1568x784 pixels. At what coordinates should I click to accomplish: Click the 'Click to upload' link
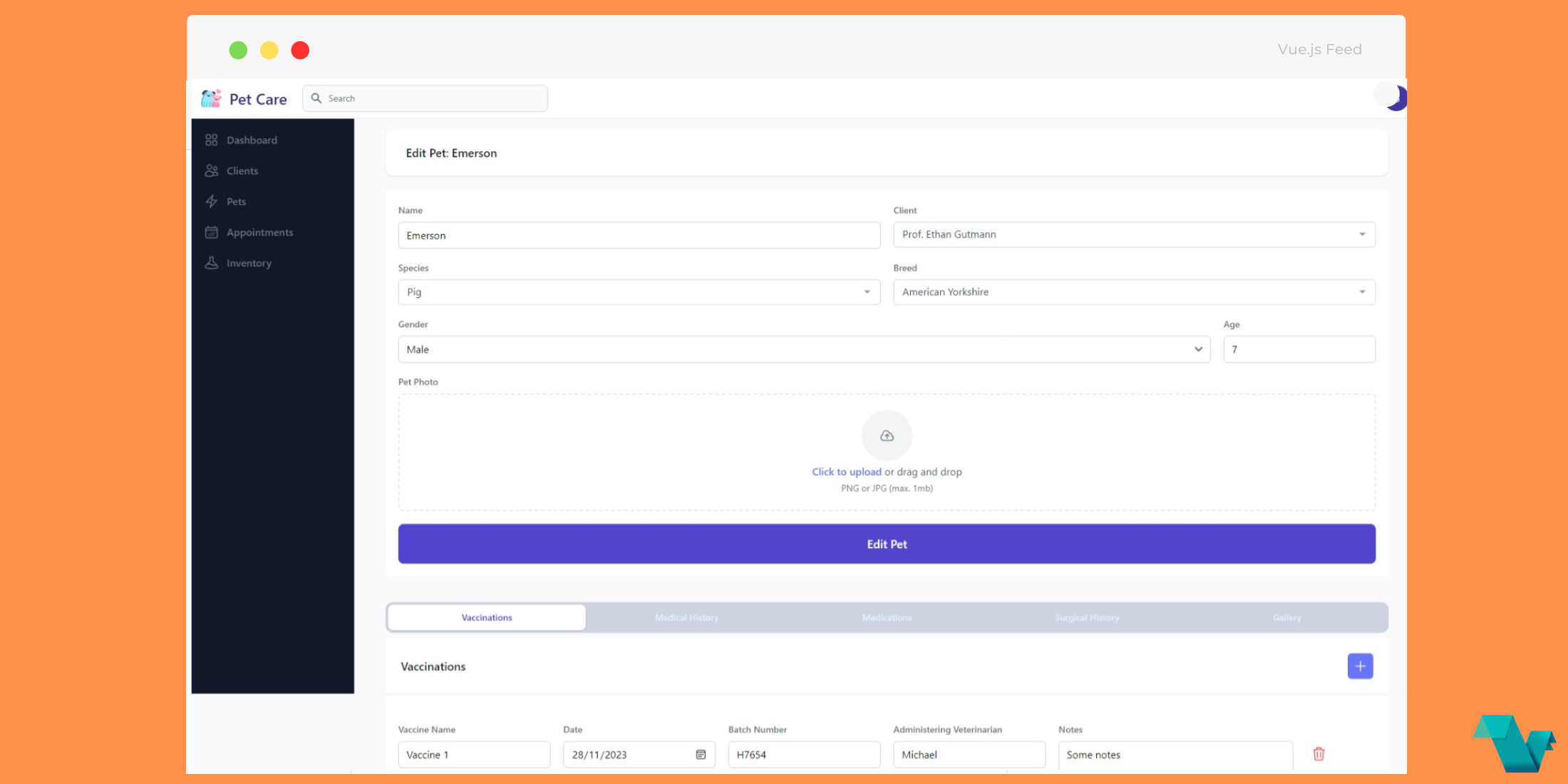click(847, 472)
